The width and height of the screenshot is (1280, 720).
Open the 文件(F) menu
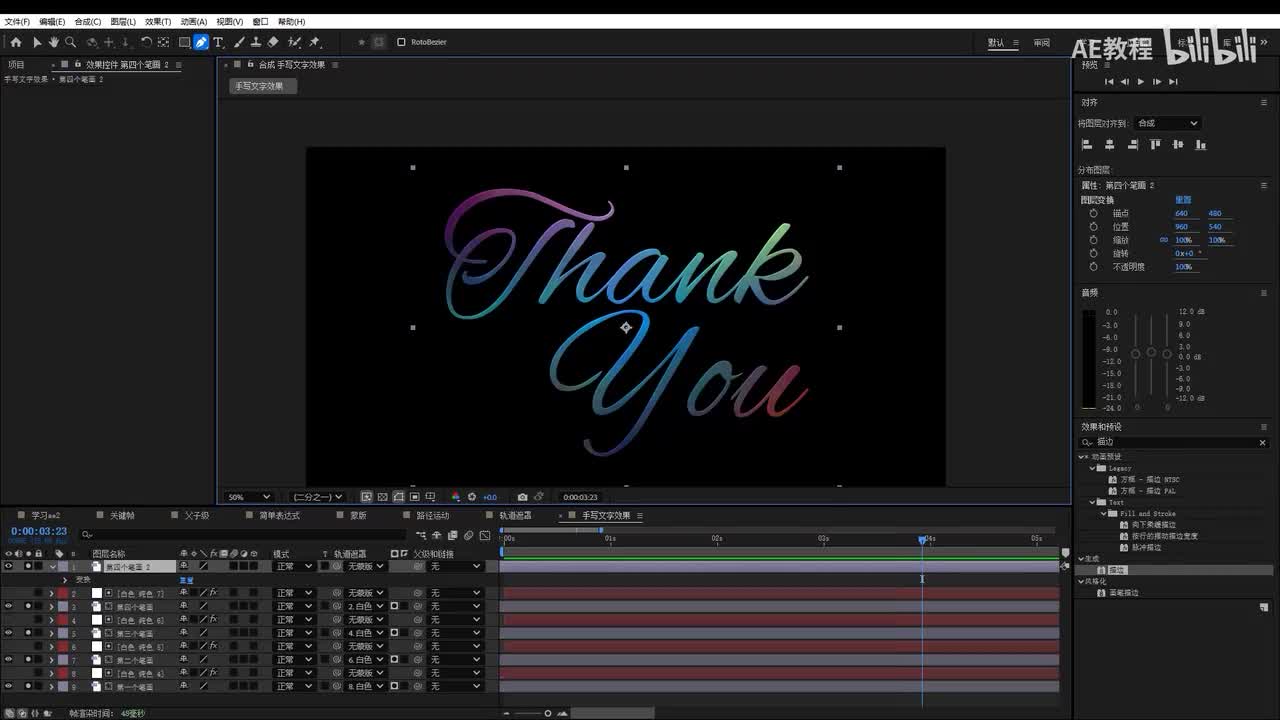click(x=17, y=21)
